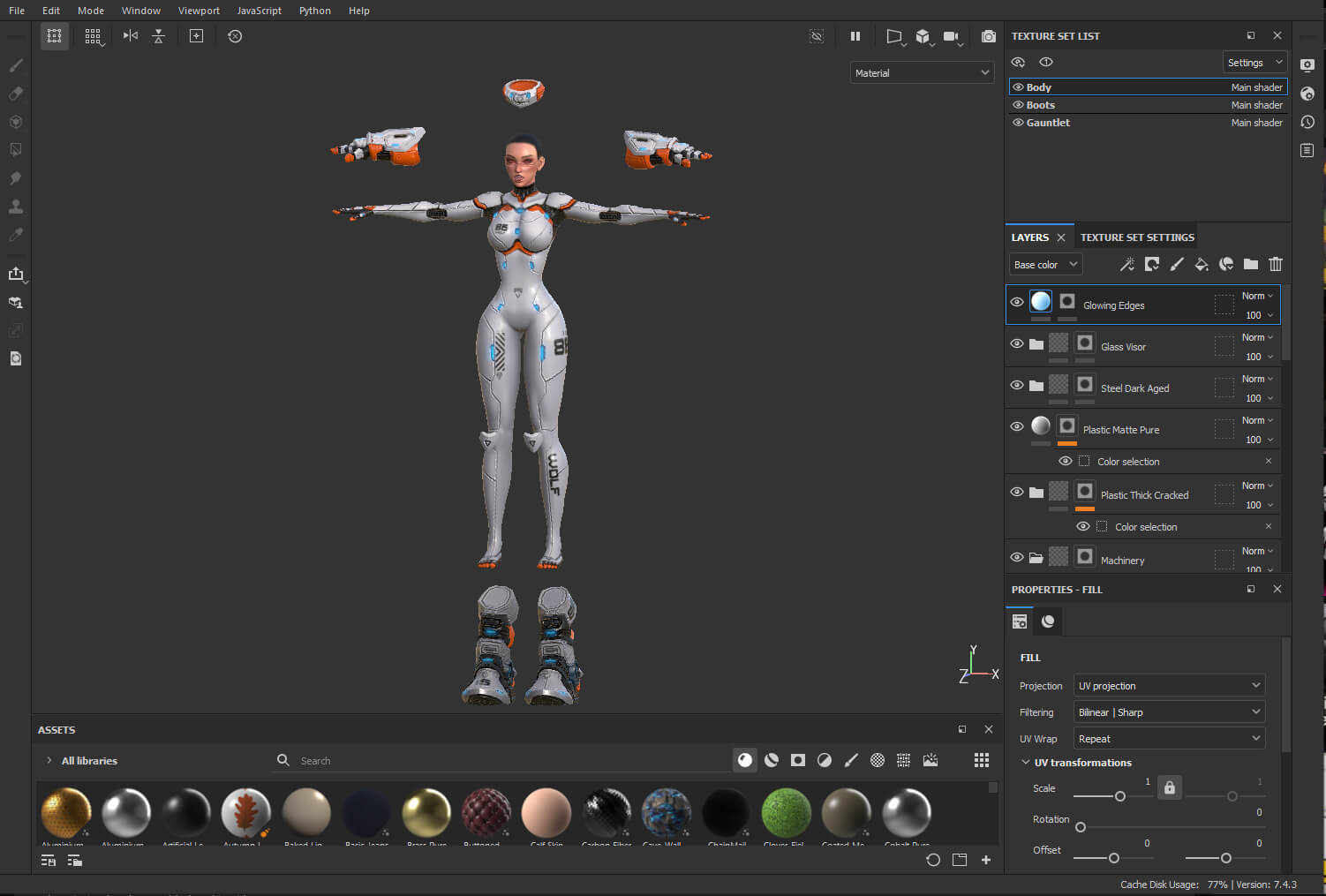Viewport: 1326px width, 896px height.
Task: Remove the Color selection under Plastic Matte Pure
Action: click(x=1269, y=461)
